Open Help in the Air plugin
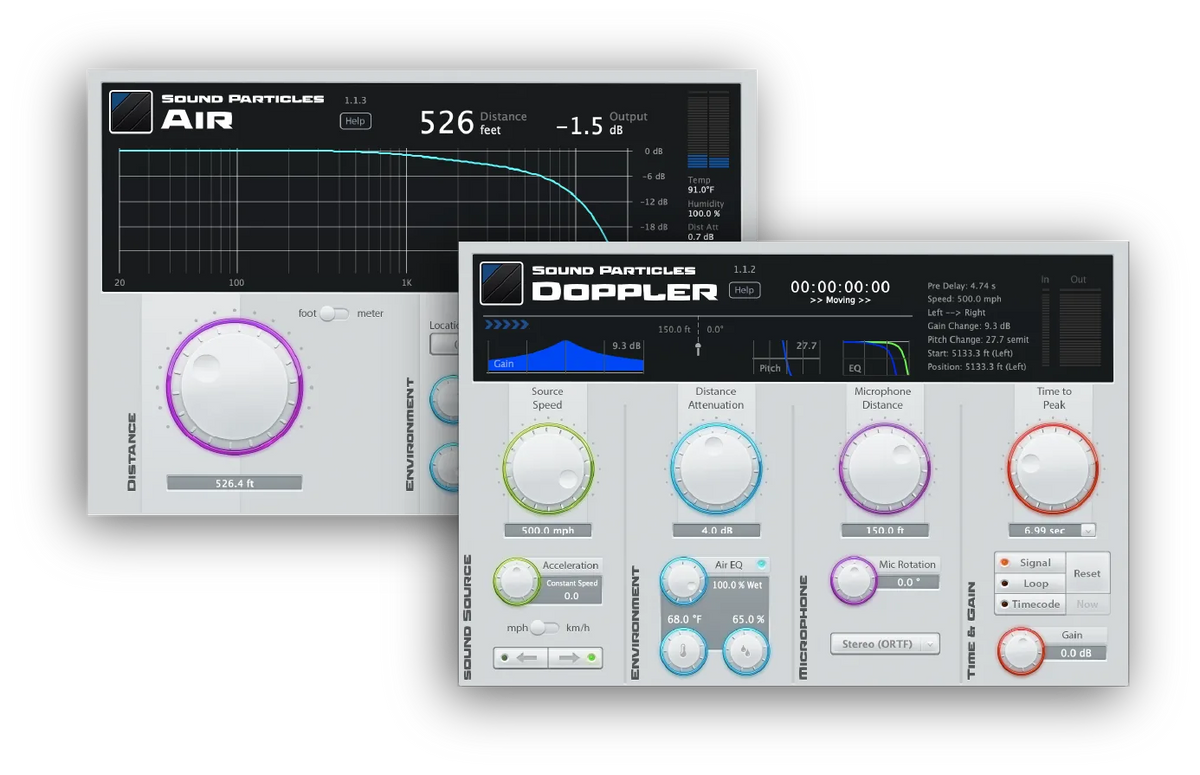The height and width of the screenshot is (775, 1200). (x=355, y=121)
